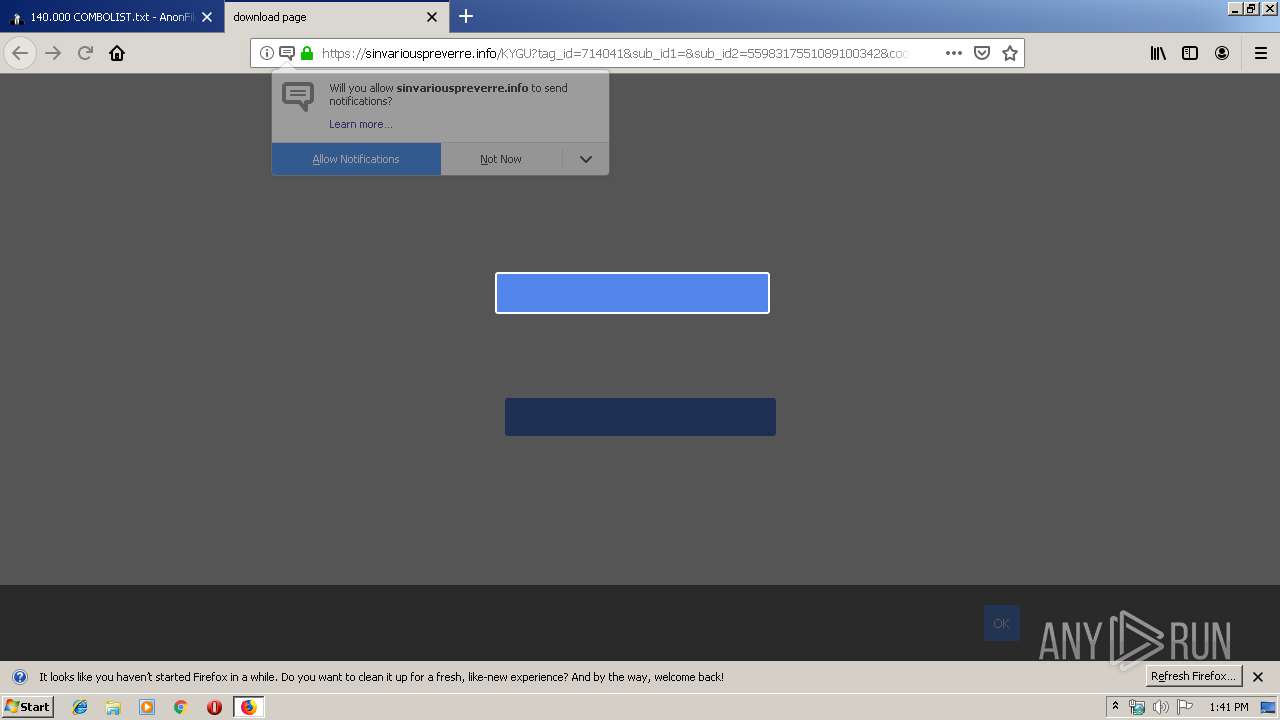Open the volume speaker tray icon
Screen dimensions: 1280x720
click(1160, 707)
